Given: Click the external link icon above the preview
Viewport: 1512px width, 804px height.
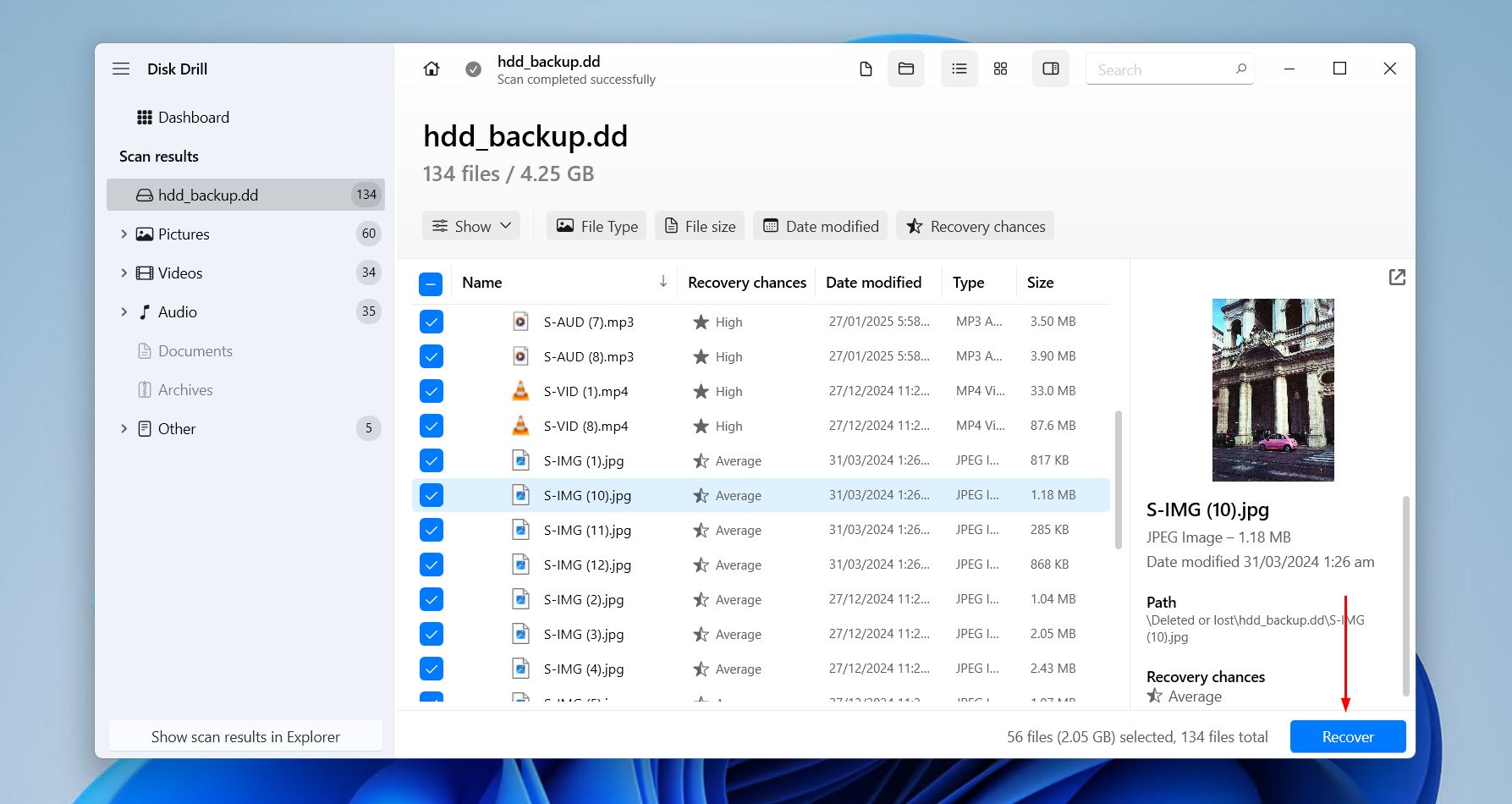Looking at the screenshot, I should [1397, 277].
